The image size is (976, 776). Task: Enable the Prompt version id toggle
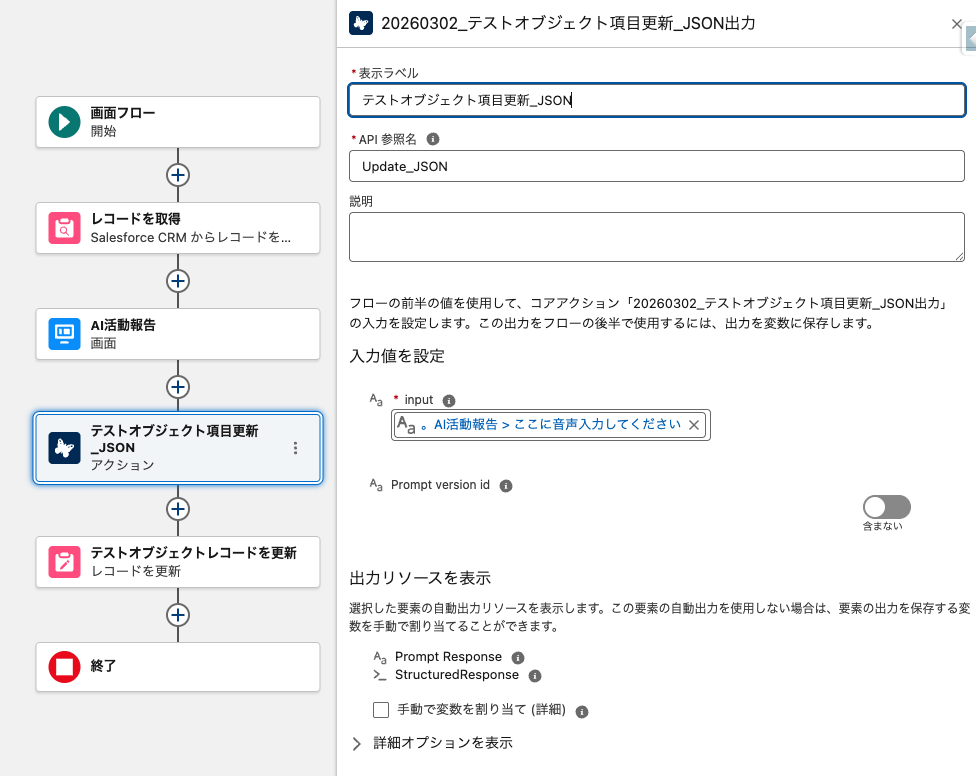coord(887,507)
